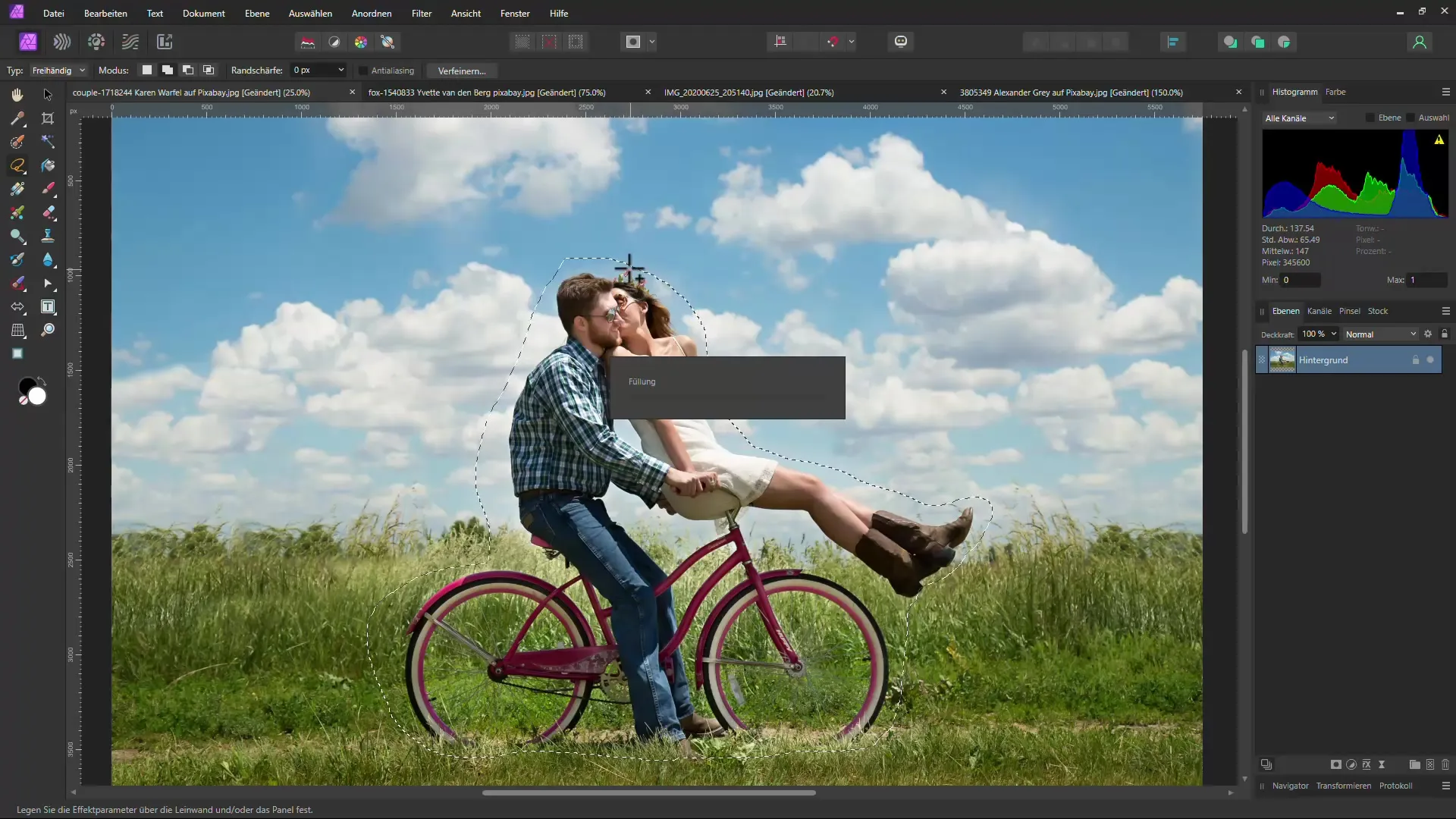
Task: Apply Auto White Balance from toolbar
Action: point(388,42)
